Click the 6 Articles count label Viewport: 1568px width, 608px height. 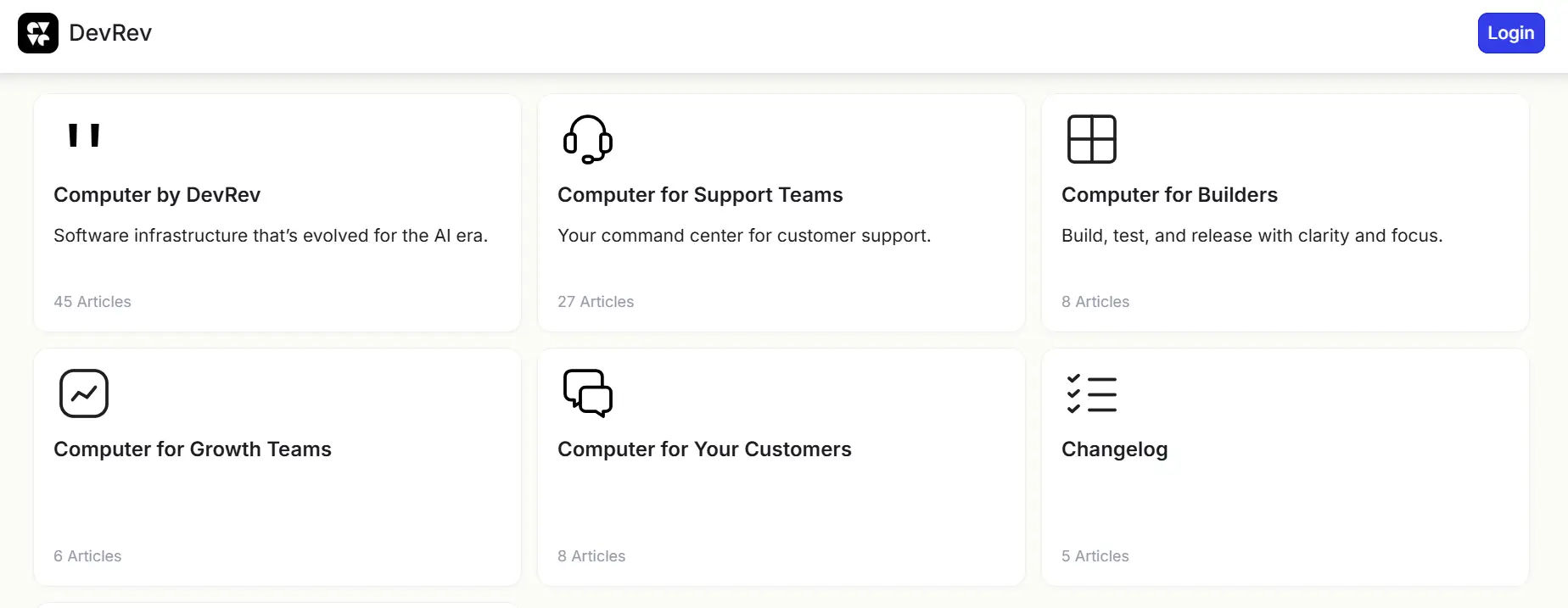[x=87, y=556]
